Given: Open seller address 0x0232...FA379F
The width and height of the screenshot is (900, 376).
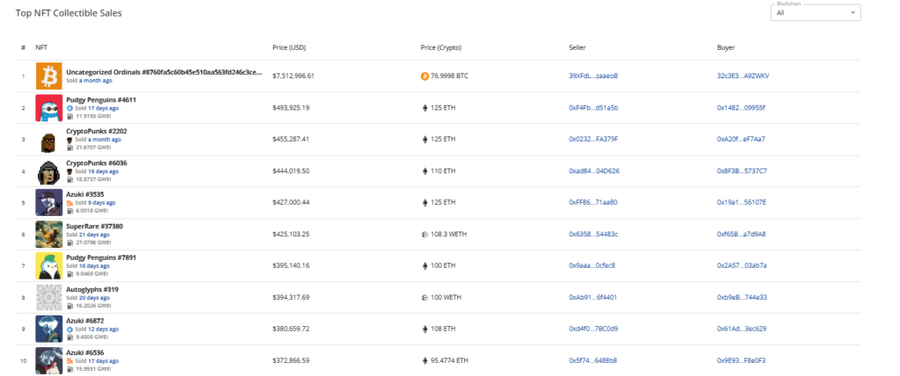Looking at the screenshot, I should (593, 139).
